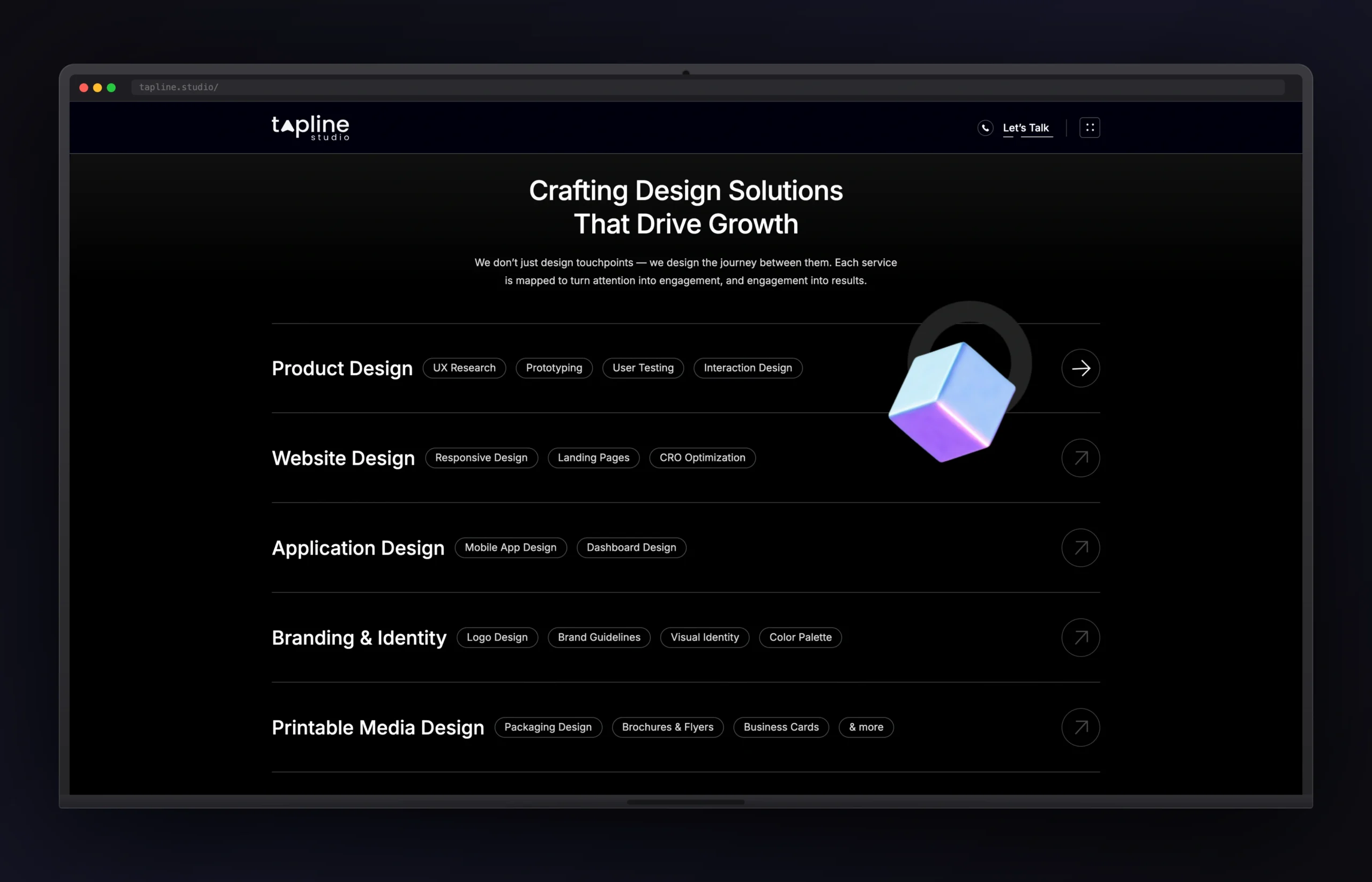Click the Brand Guidelines tag
This screenshot has height=882, width=1372.
pos(599,638)
